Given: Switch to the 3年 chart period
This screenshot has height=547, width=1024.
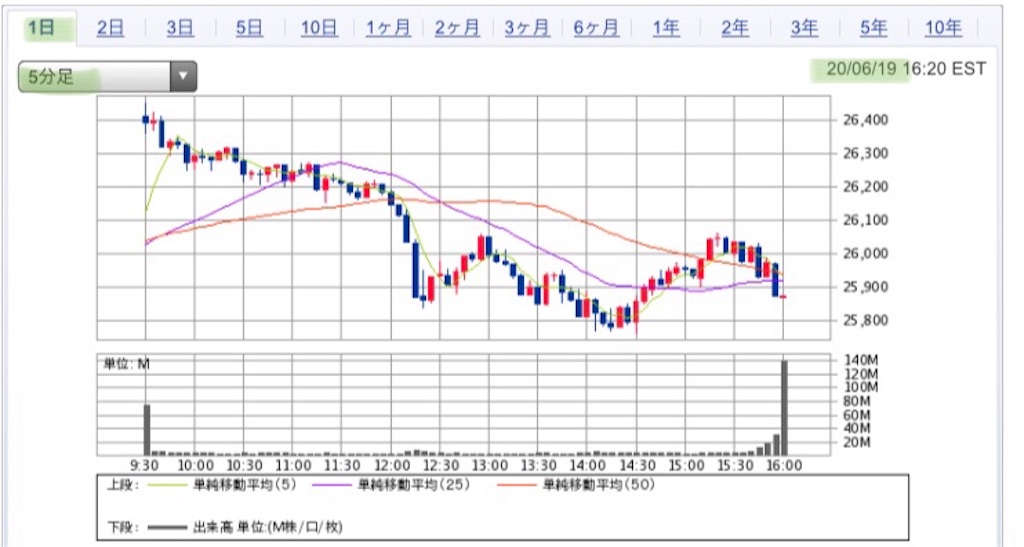Looking at the screenshot, I should [804, 28].
